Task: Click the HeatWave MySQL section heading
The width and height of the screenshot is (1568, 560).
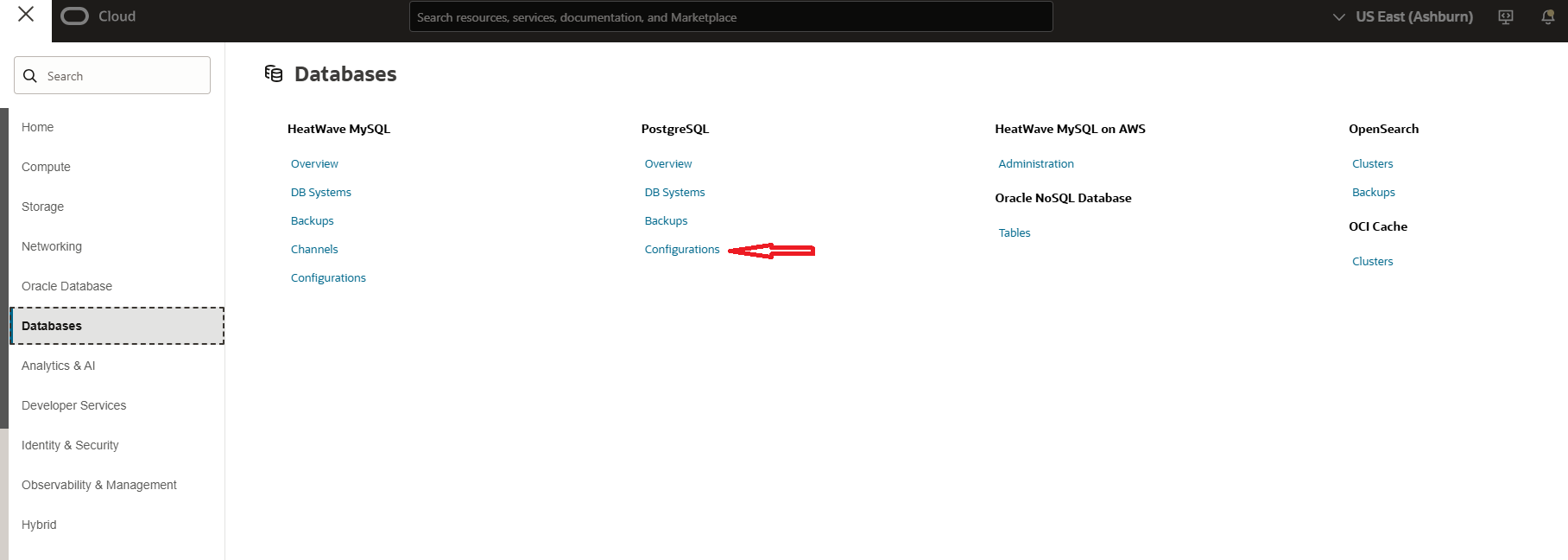Action: pos(338,129)
